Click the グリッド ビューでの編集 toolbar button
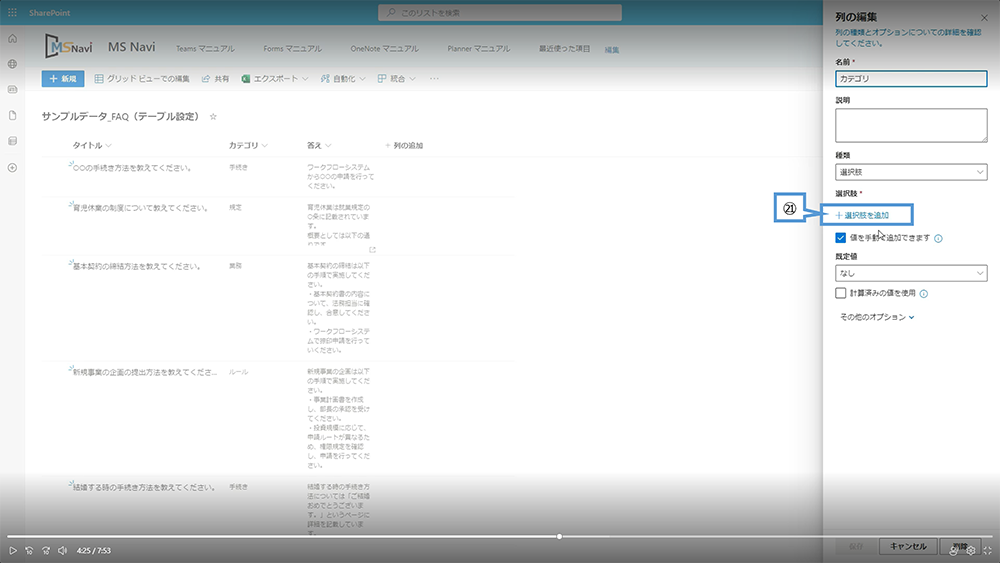 point(141,78)
